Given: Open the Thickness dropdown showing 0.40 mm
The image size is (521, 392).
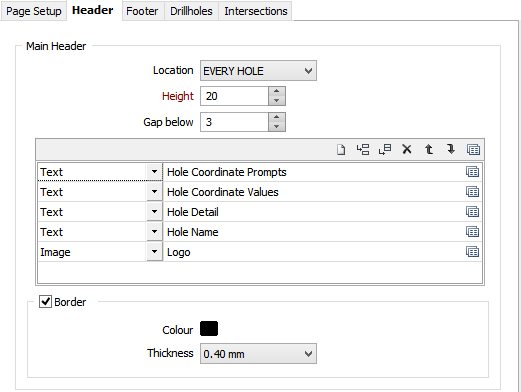Looking at the screenshot, I should [258, 354].
